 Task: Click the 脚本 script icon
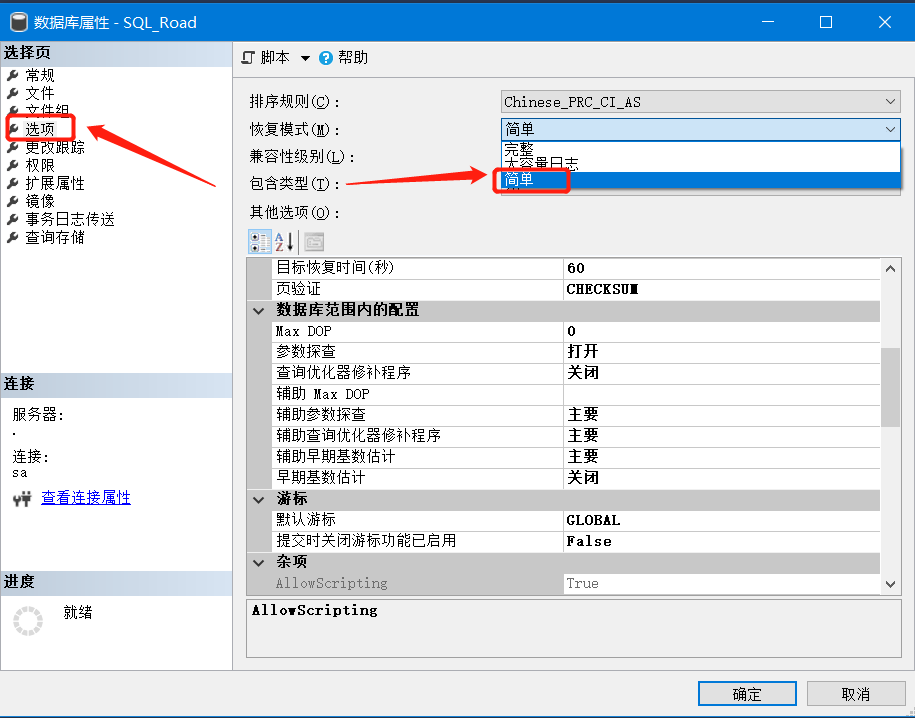point(248,58)
